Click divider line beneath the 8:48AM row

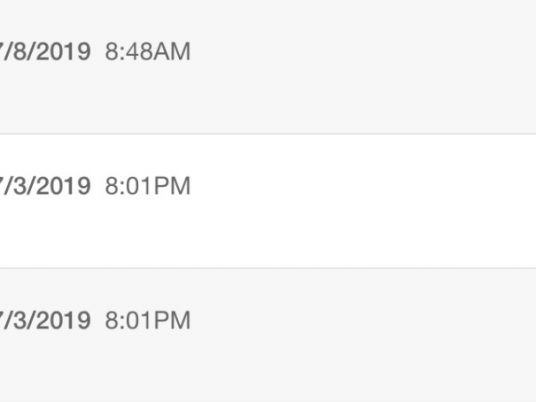pyautogui.click(x=268, y=134)
